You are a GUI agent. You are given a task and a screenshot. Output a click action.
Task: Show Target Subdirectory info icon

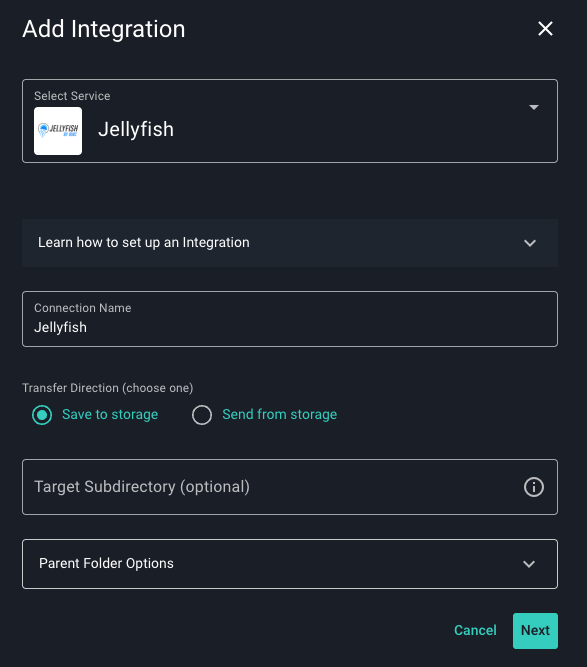click(x=533, y=487)
